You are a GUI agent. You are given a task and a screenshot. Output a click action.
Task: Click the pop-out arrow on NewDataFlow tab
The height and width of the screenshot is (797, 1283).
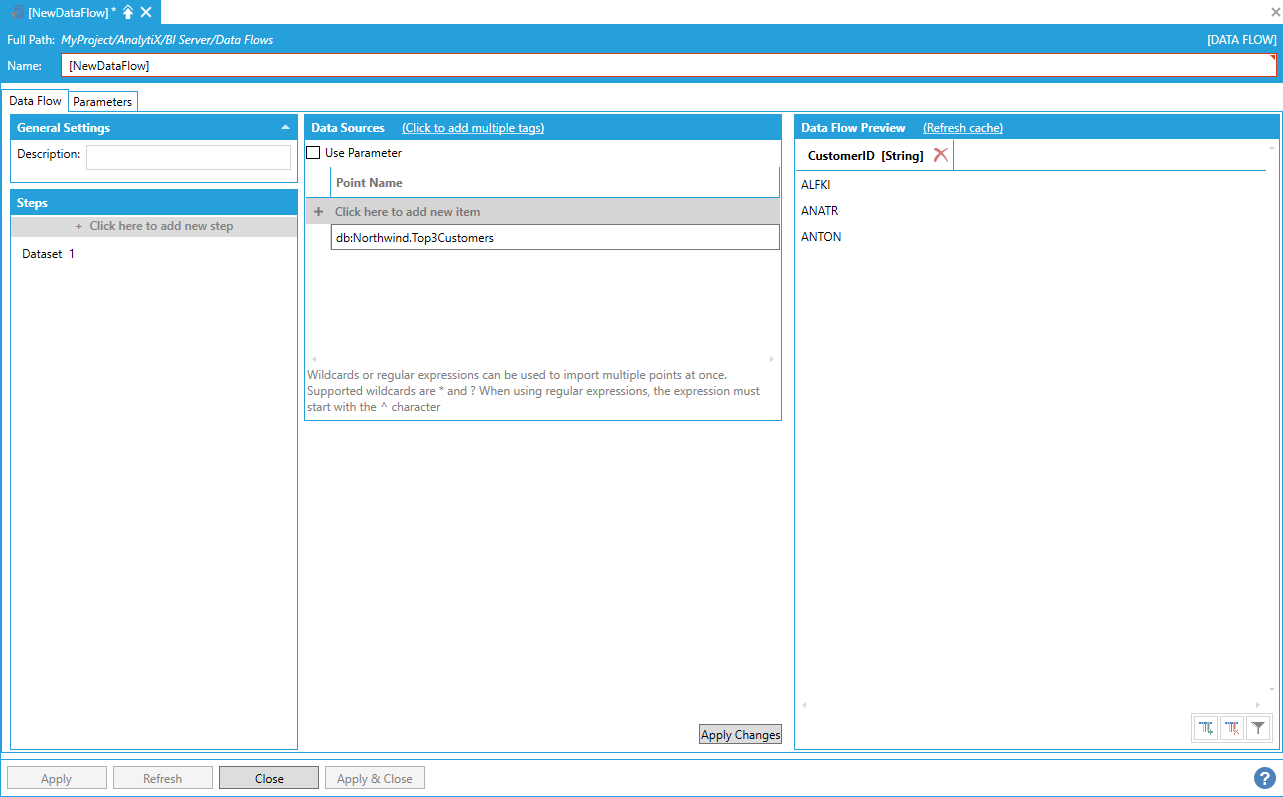pyautogui.click(x=128, y=12)
